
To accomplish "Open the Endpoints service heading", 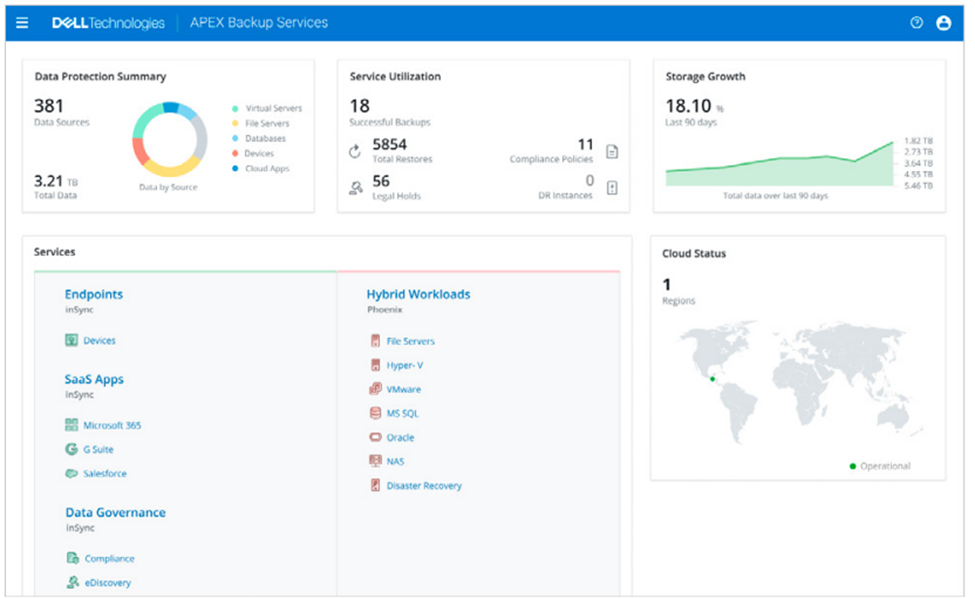I will pyautogui.click(x=94, y=294).
